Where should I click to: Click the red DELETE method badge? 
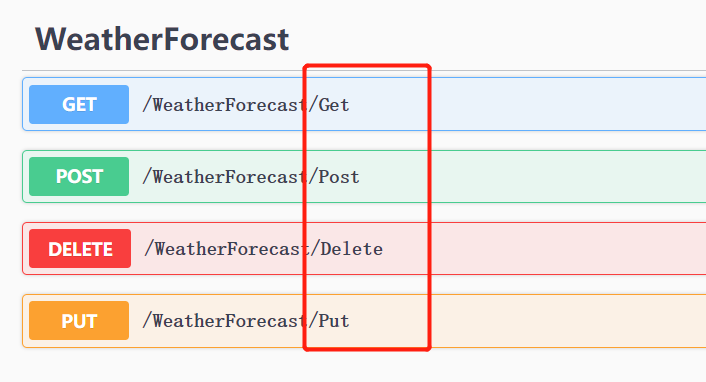(80, 249)
